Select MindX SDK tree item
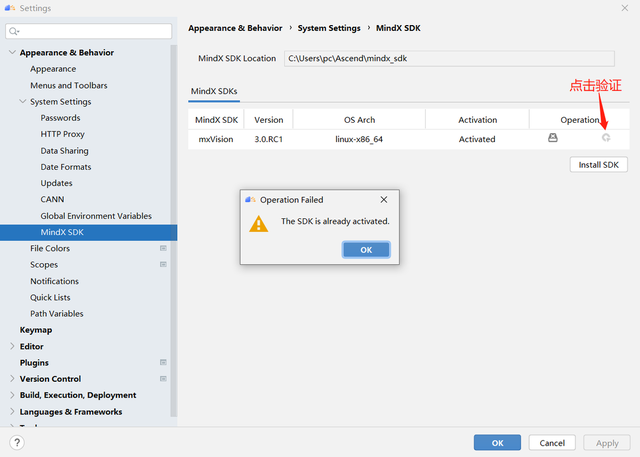The width and height of the screenshot is (640, 457). point(89,232)
